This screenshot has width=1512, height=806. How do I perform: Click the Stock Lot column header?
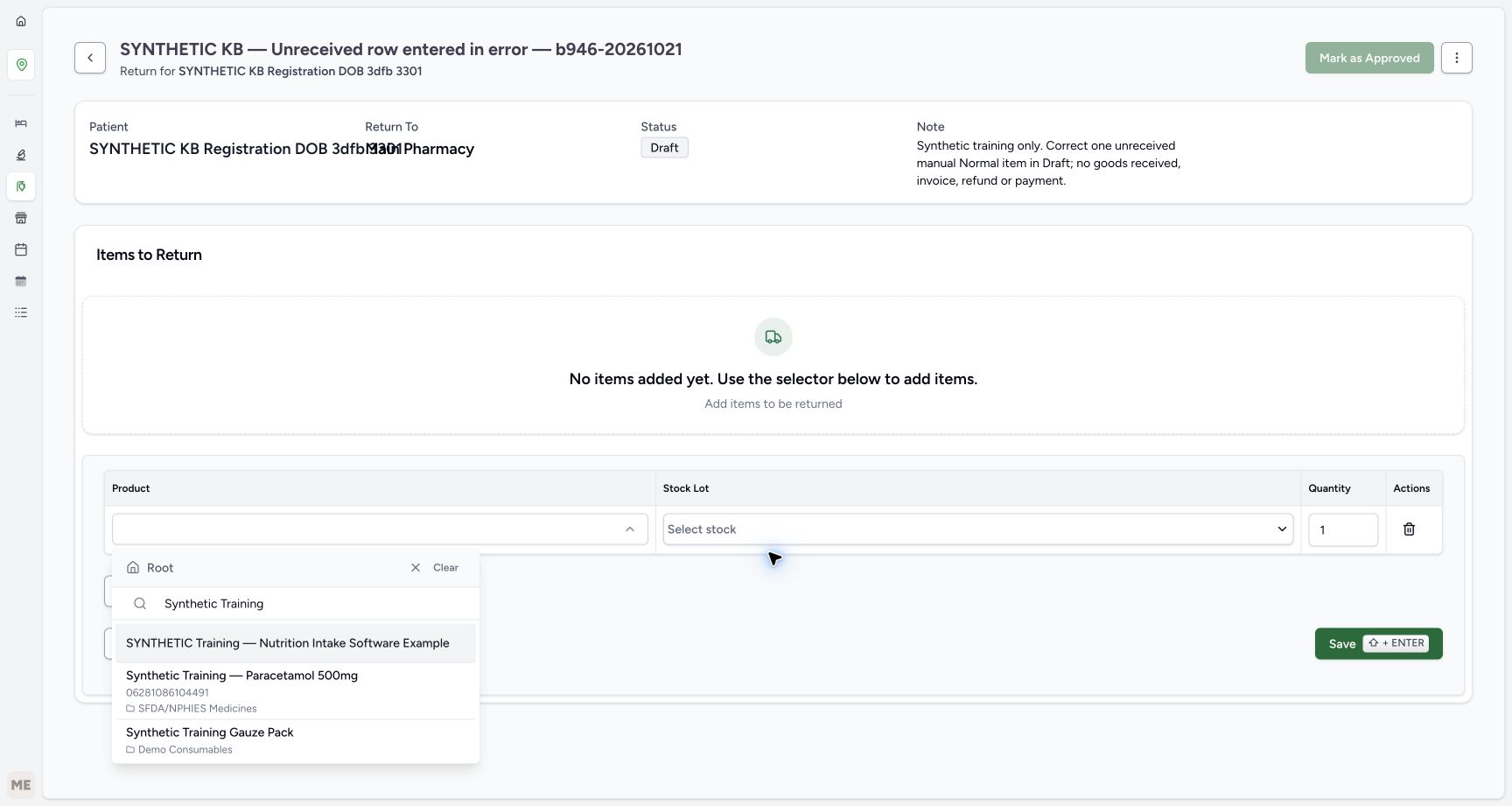686,488
